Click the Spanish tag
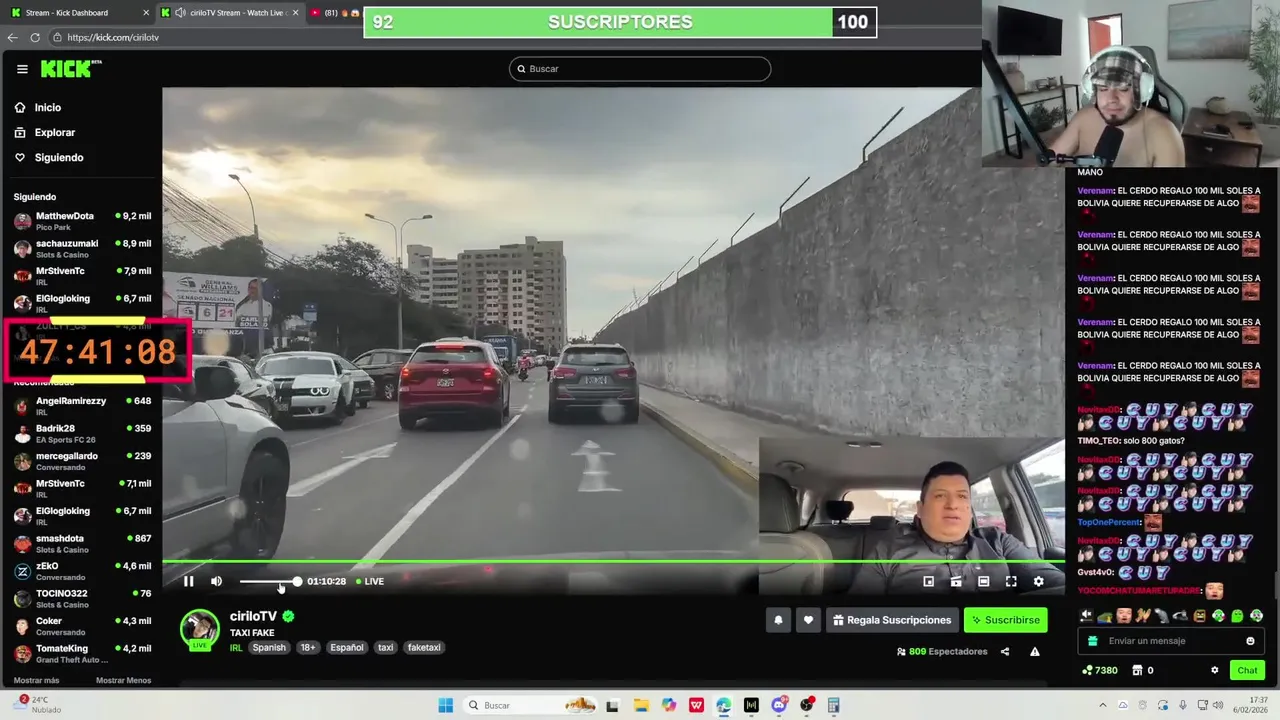This screenshot has width=1280, height=720. pyautogui.click(x=269, y=648)
